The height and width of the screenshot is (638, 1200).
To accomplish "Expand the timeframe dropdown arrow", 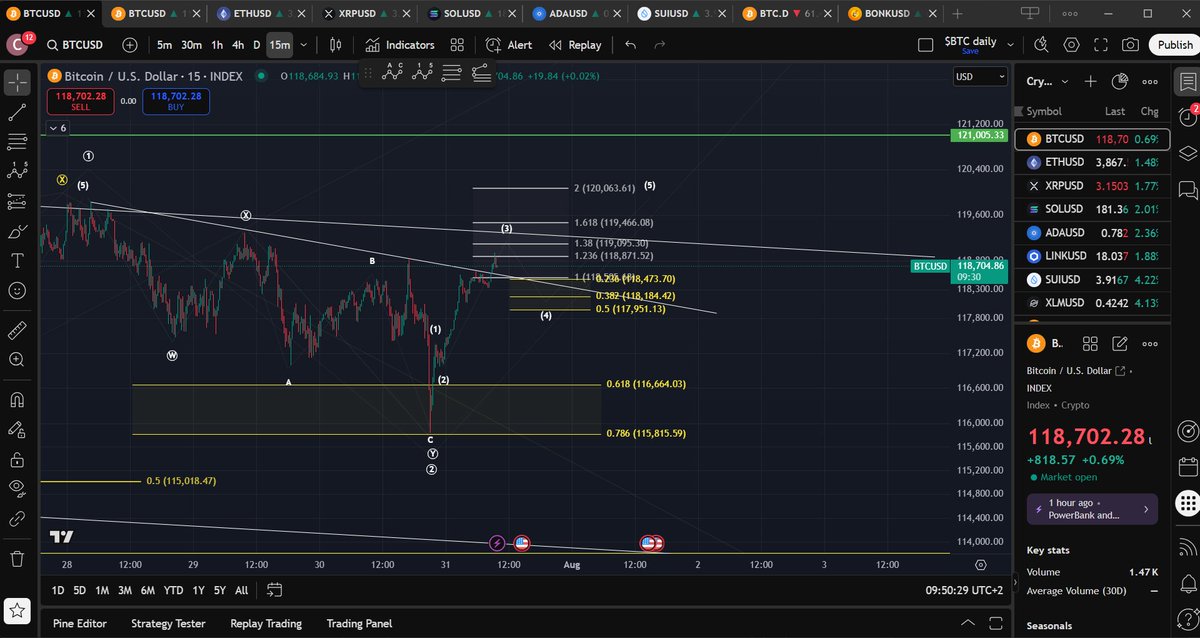I will point(303,45).
